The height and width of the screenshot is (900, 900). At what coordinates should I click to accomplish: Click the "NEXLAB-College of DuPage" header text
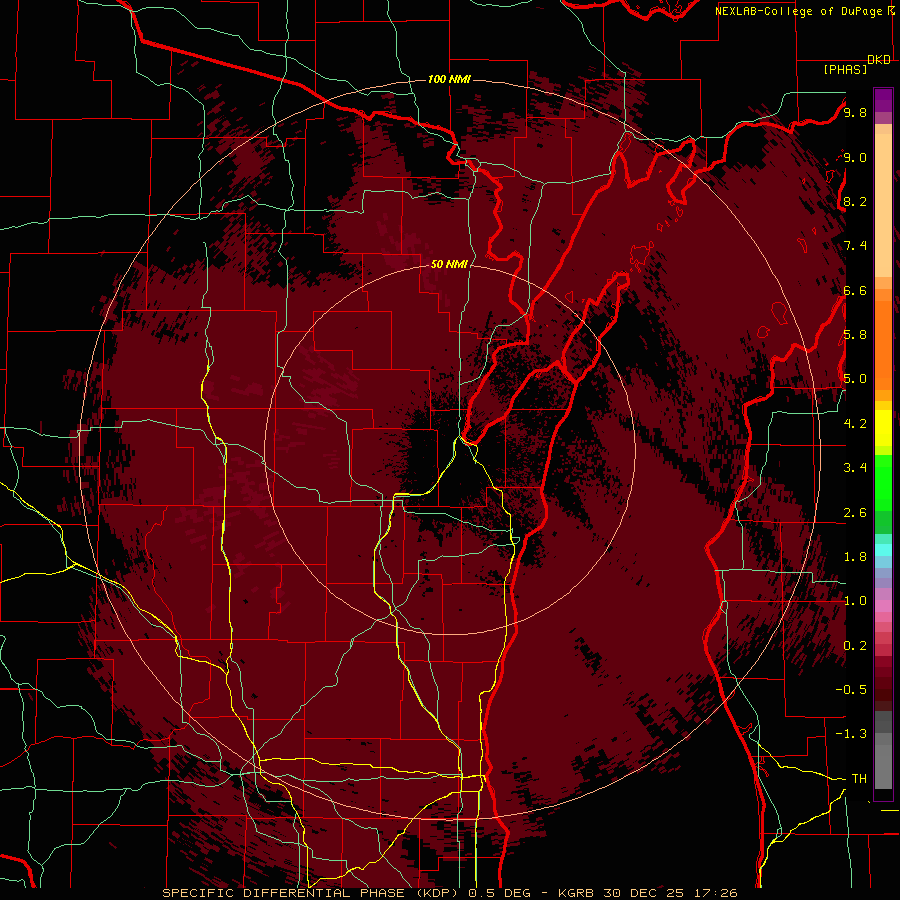coord(800,11)
